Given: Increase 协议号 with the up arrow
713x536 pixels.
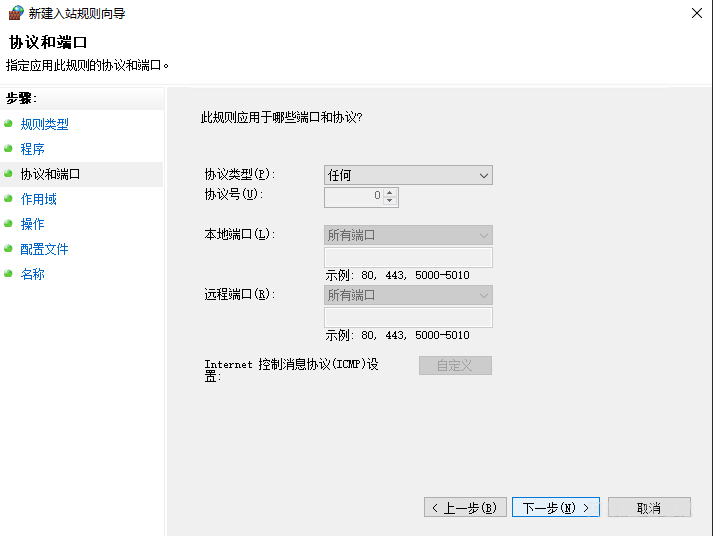Looking at the screenshot, I should point(390,192).
